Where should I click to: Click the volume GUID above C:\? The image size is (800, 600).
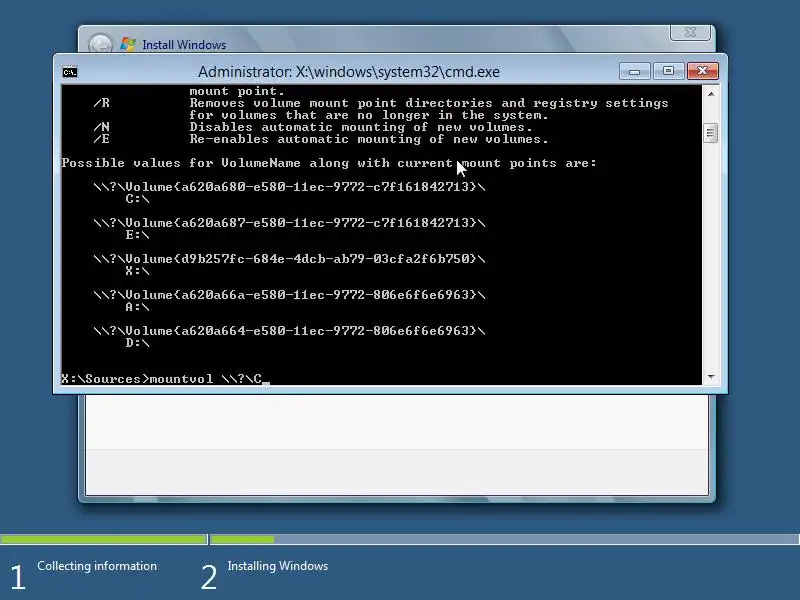coord(289,187)
